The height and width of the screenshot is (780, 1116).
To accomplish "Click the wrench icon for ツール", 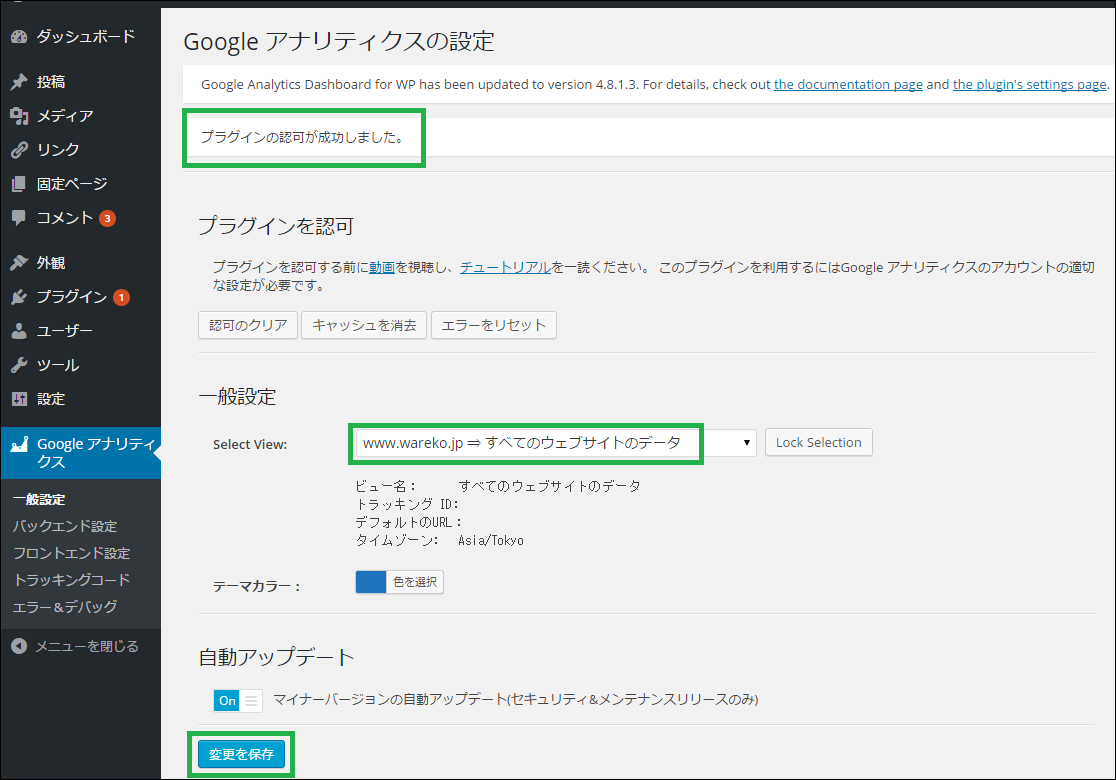I will coord(19,365).
